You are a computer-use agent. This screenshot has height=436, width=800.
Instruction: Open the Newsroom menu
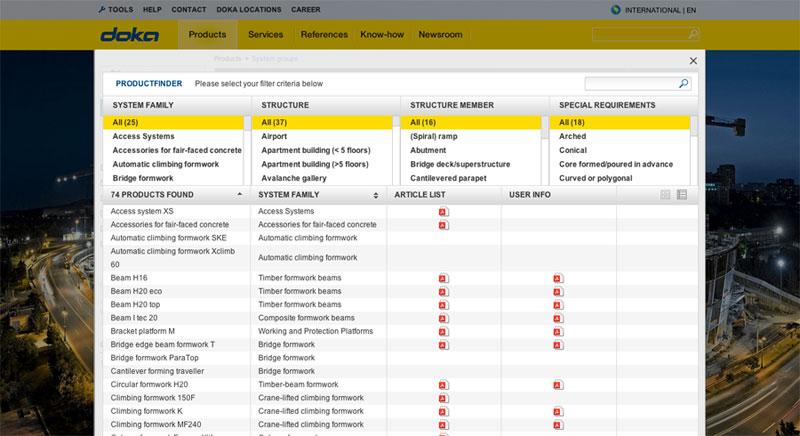[x=440, y=35]
